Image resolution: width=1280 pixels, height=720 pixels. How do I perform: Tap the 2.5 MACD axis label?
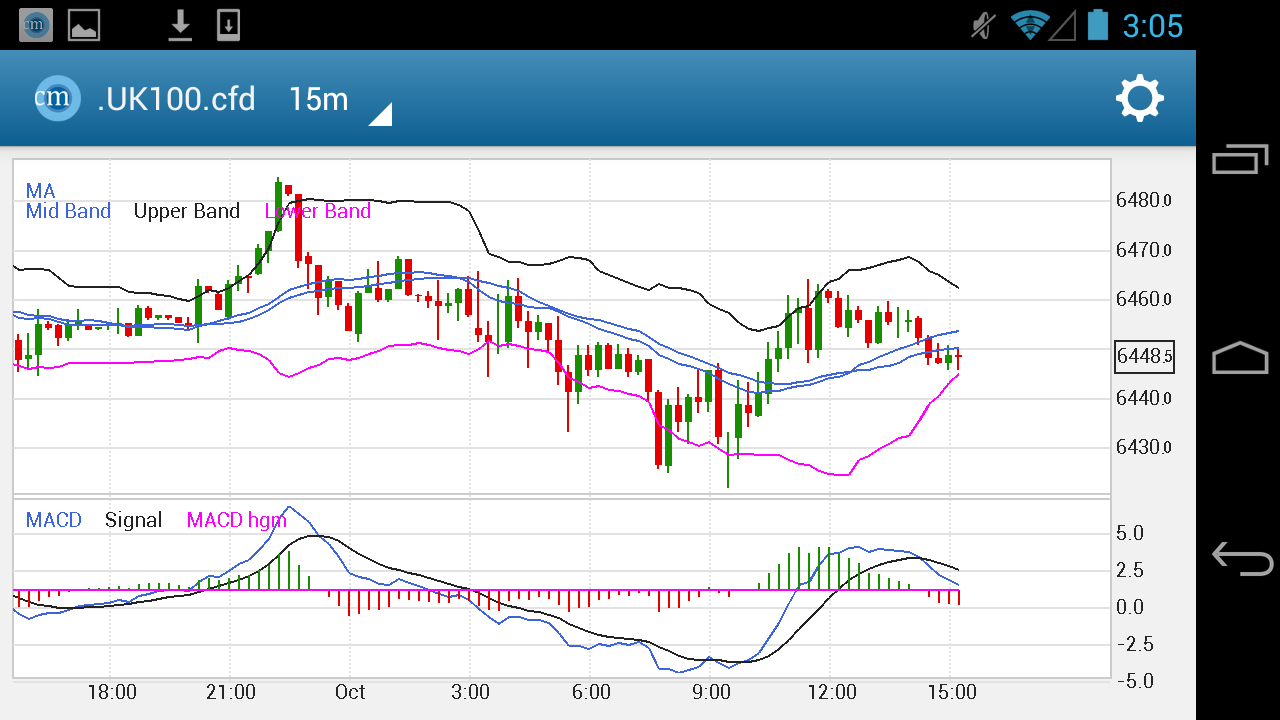(x=1130, y=571)
